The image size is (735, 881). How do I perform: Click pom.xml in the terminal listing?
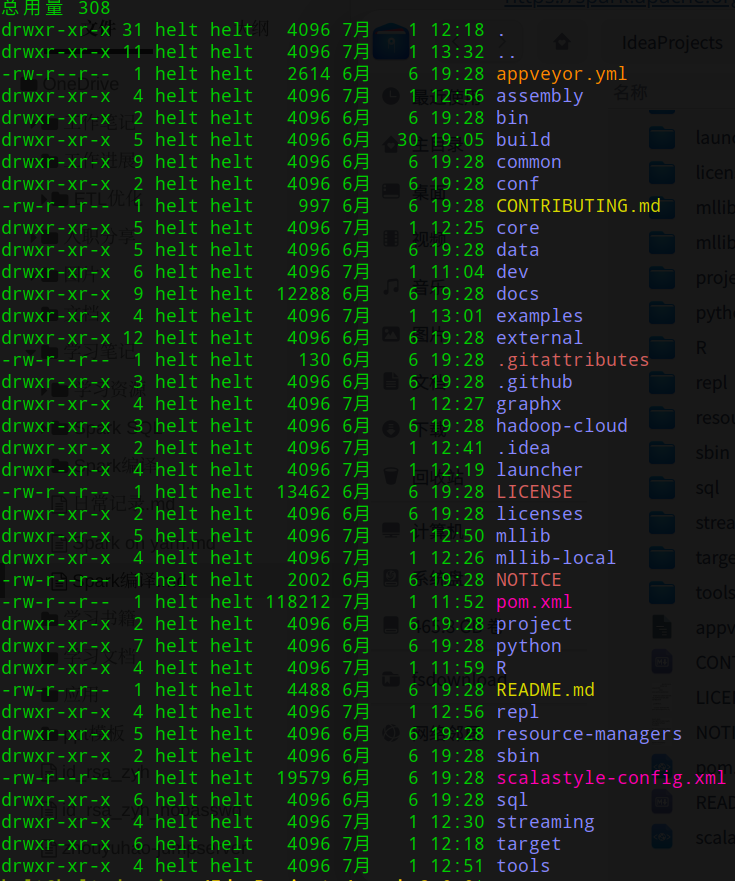534,602
